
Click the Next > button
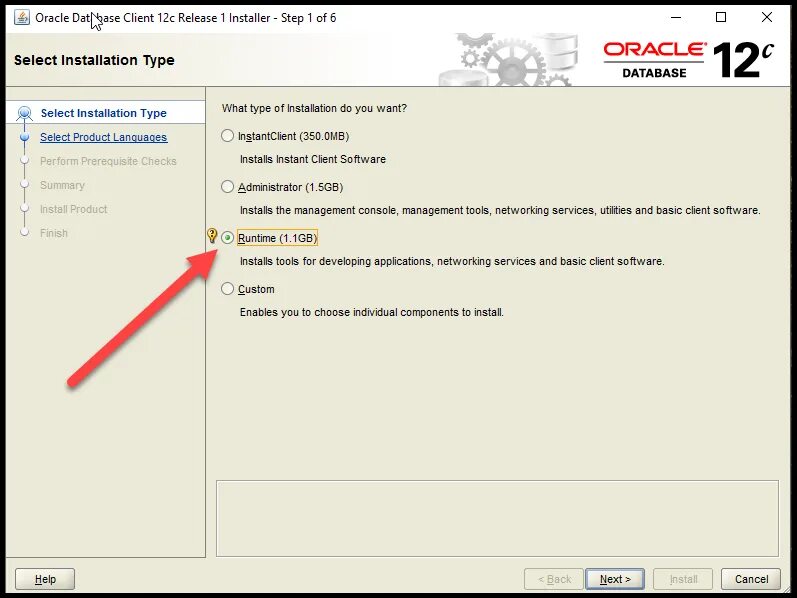click(615, 579)
